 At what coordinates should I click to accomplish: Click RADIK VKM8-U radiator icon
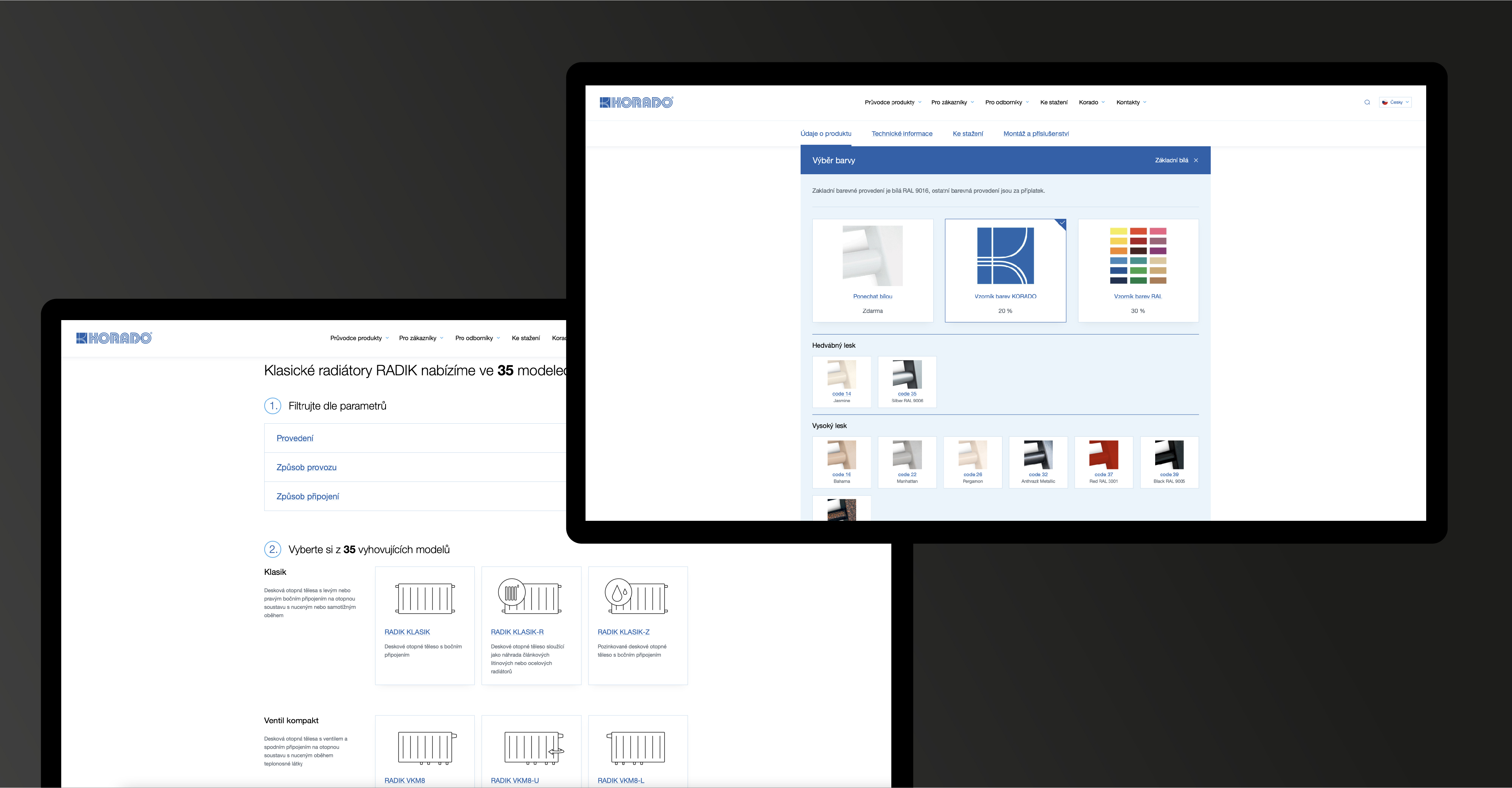click(533, 748)
